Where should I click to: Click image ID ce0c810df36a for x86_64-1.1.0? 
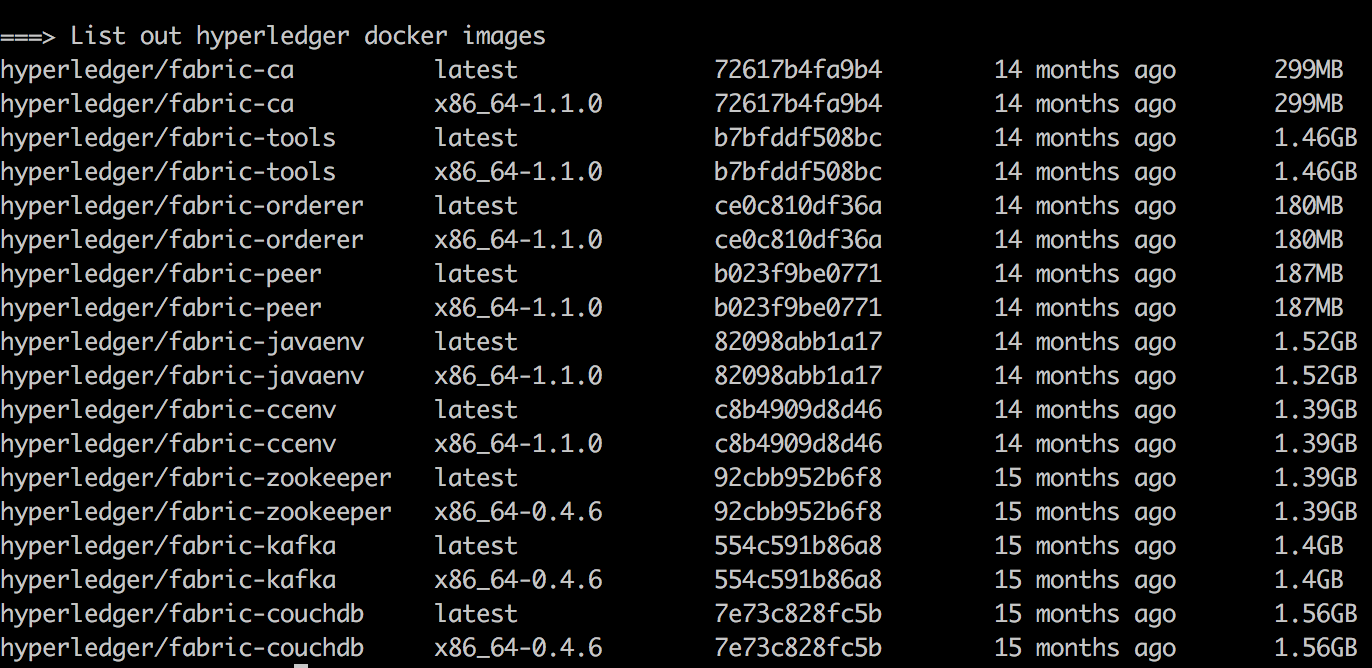point(798,241)
